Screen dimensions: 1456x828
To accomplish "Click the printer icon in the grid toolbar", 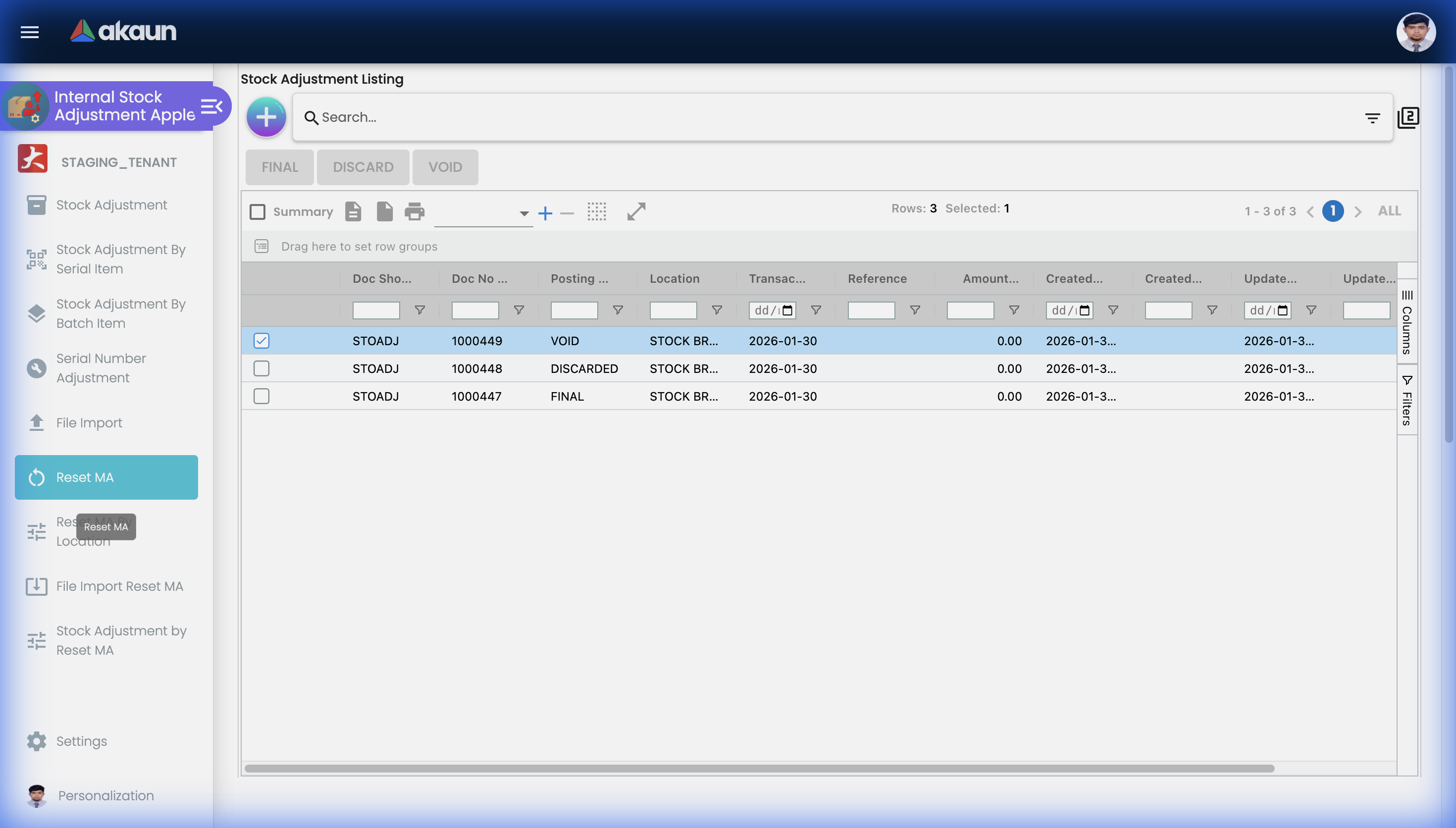I will [x=415, y=211].
